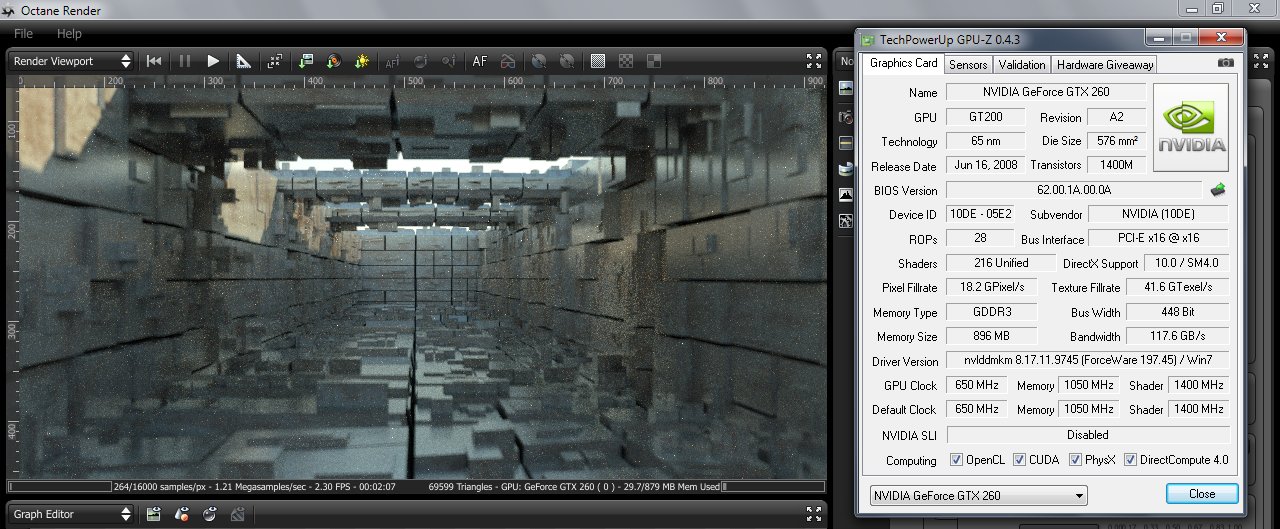
Task: Restart the render with the rewind icon
Action: [x=154, y=61]
